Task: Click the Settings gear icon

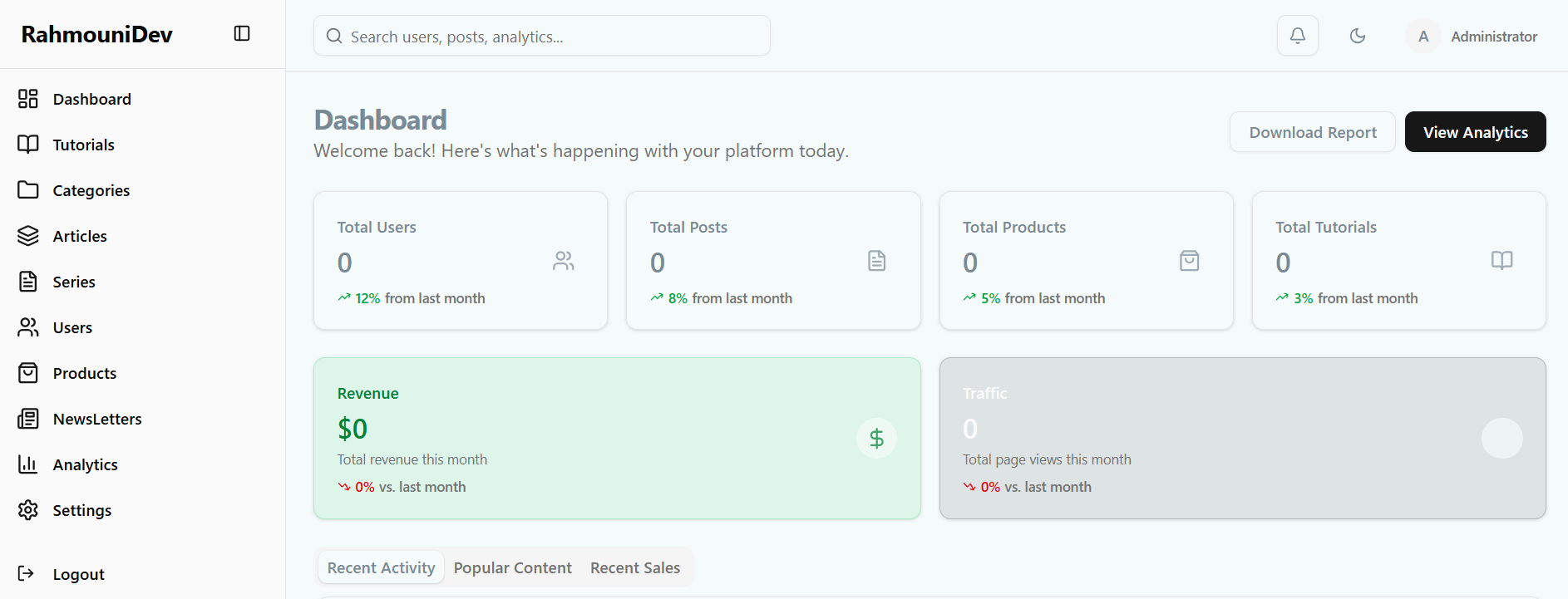Action: pos(28,510)
